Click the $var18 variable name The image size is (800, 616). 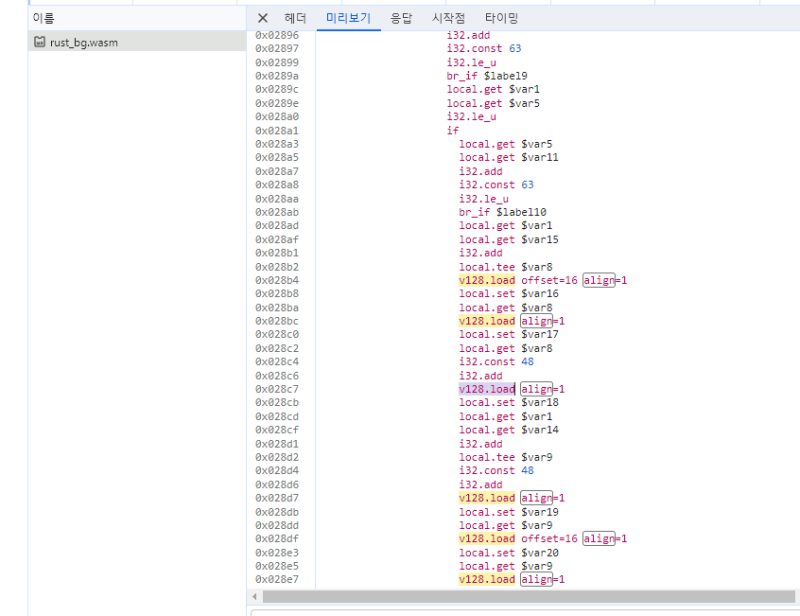pyautogui.click(x=540, y=402)
